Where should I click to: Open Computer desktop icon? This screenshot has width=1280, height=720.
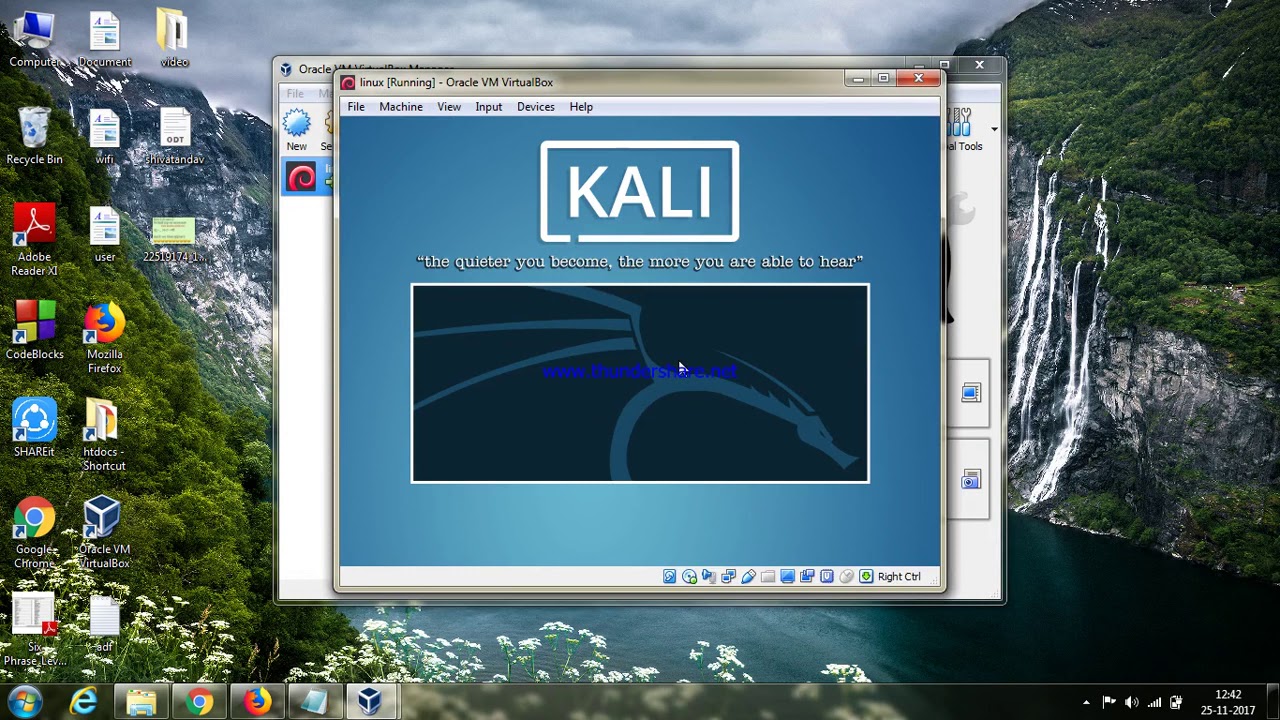coord(34,39)
